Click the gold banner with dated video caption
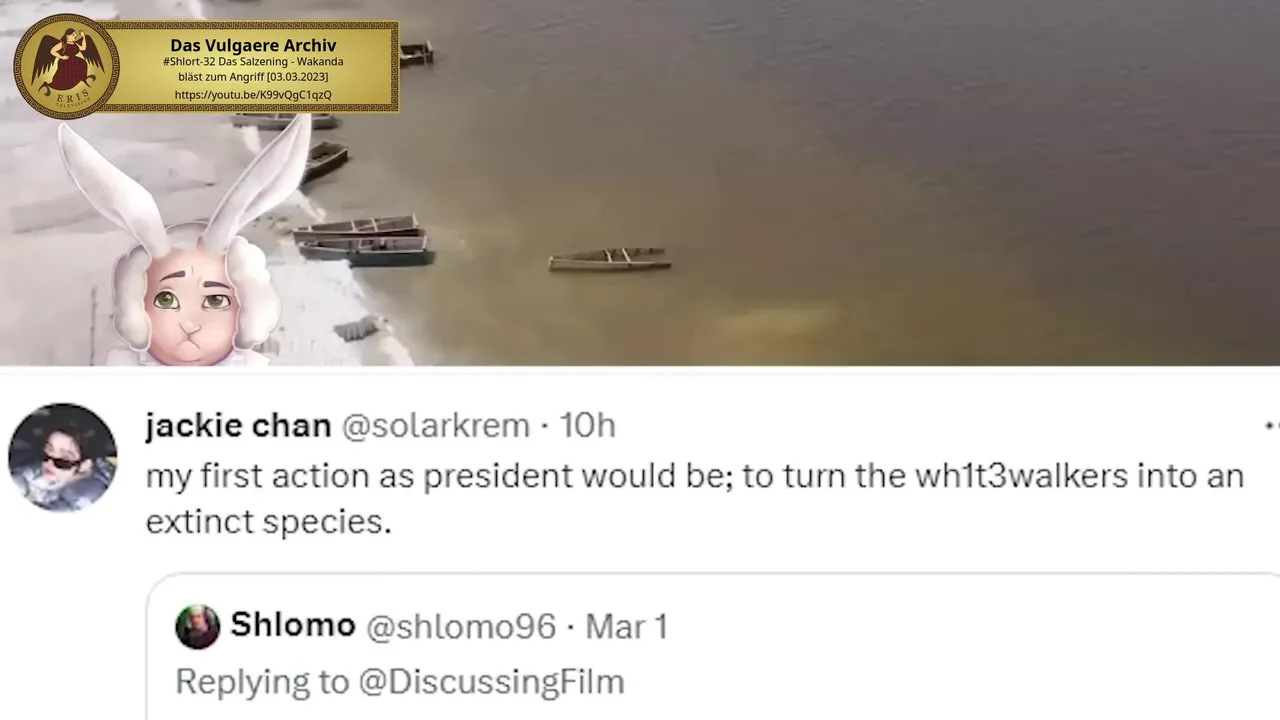 pos(253,66)
